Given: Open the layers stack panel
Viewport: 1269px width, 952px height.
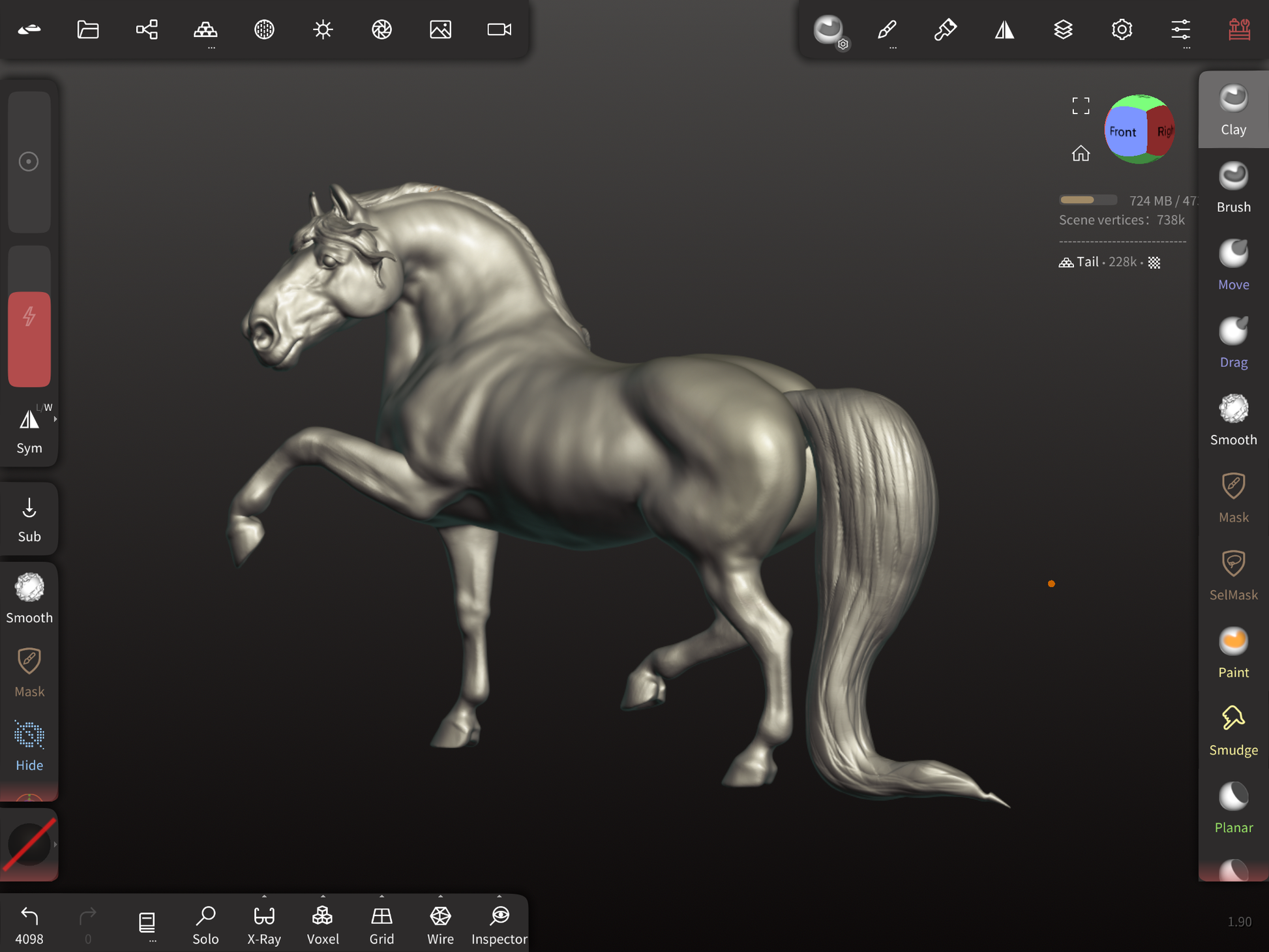Looking at the screenshot, I should click(1063, 29).
